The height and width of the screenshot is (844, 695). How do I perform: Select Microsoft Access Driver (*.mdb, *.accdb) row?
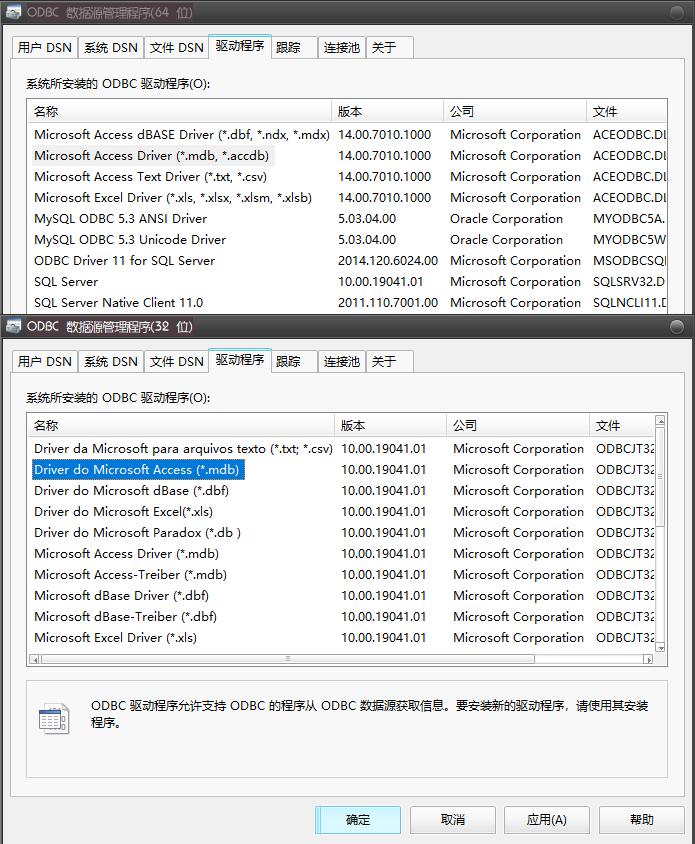[x=347, y=156]
